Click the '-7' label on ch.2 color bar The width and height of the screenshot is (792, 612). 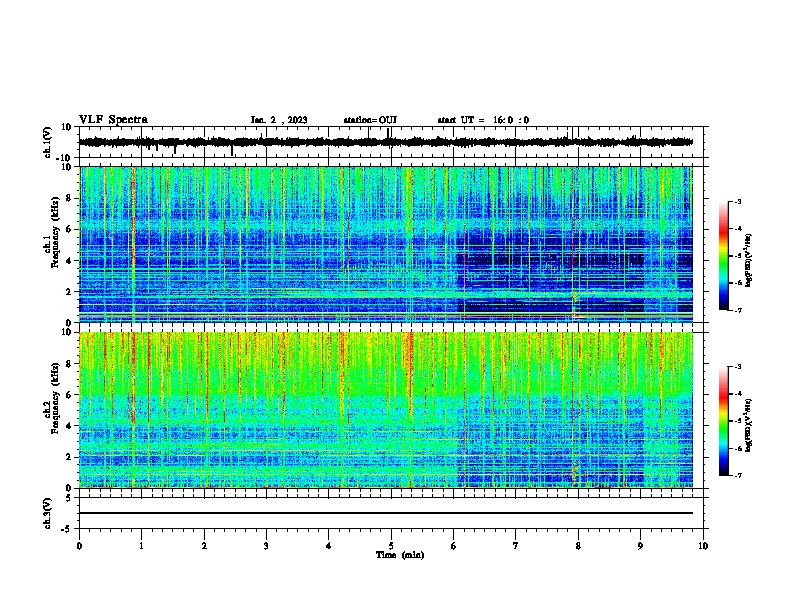(x=738, y=476)
